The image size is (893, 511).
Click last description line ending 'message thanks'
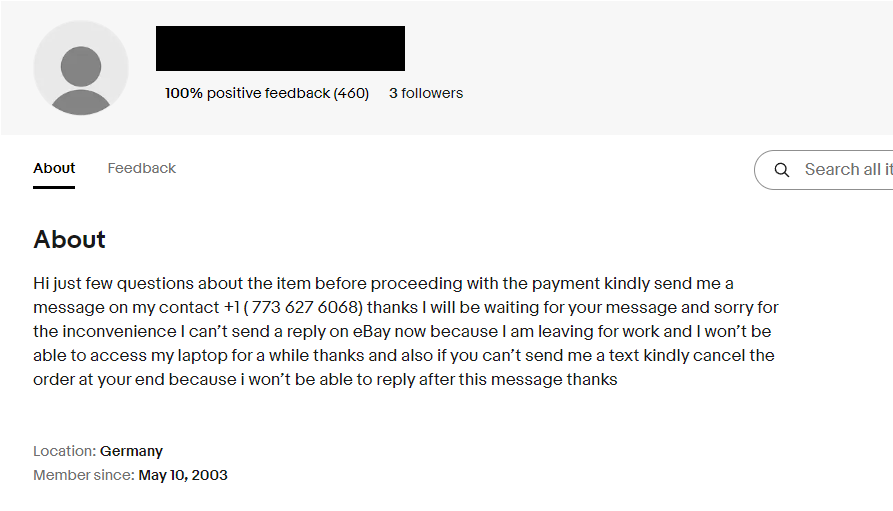point(325,379)
